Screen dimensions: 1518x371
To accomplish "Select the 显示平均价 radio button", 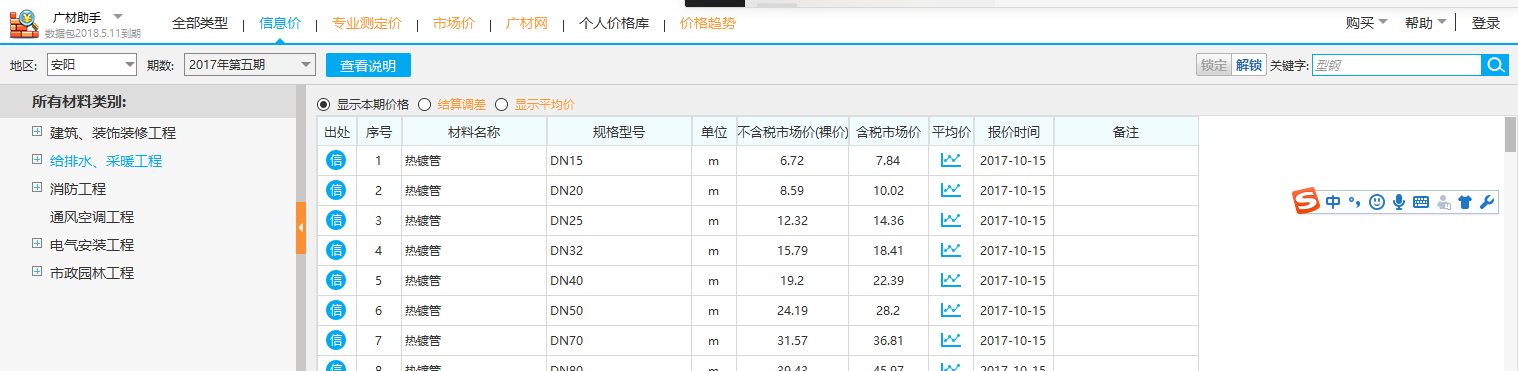I will [x=502, y=104].
